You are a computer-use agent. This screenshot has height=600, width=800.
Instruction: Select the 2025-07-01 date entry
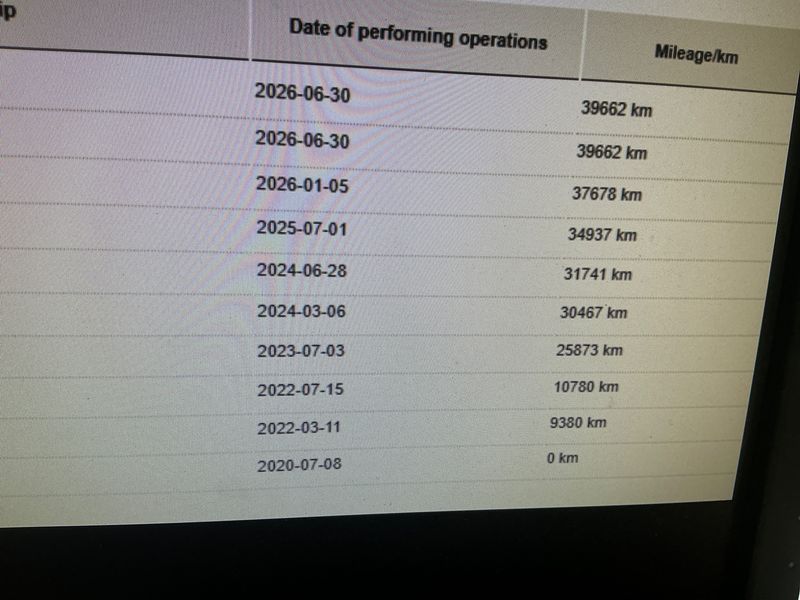tap(302, 228)
